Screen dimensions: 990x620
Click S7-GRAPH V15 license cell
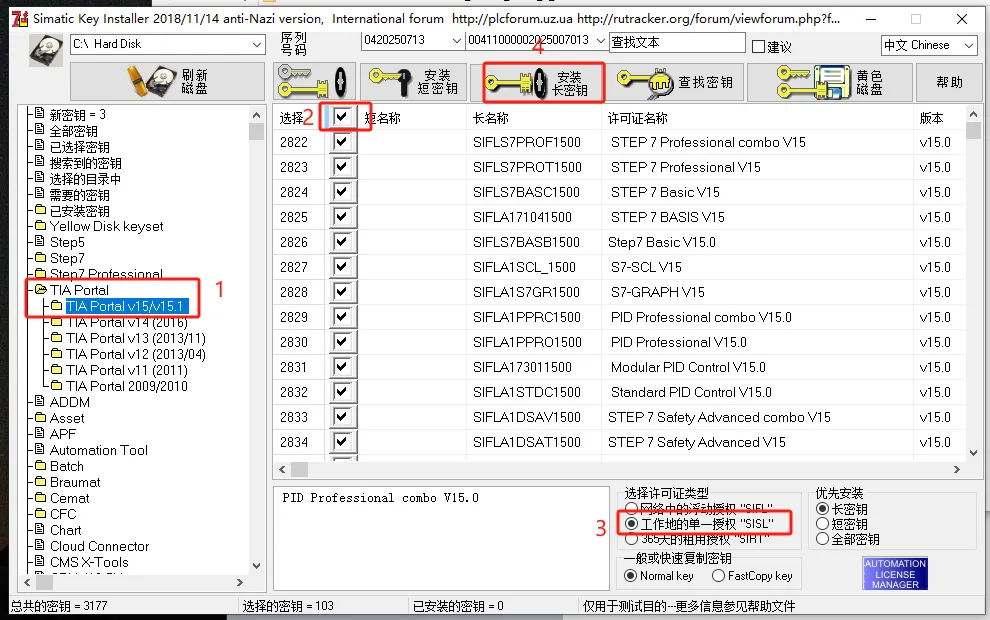(657, 292)
